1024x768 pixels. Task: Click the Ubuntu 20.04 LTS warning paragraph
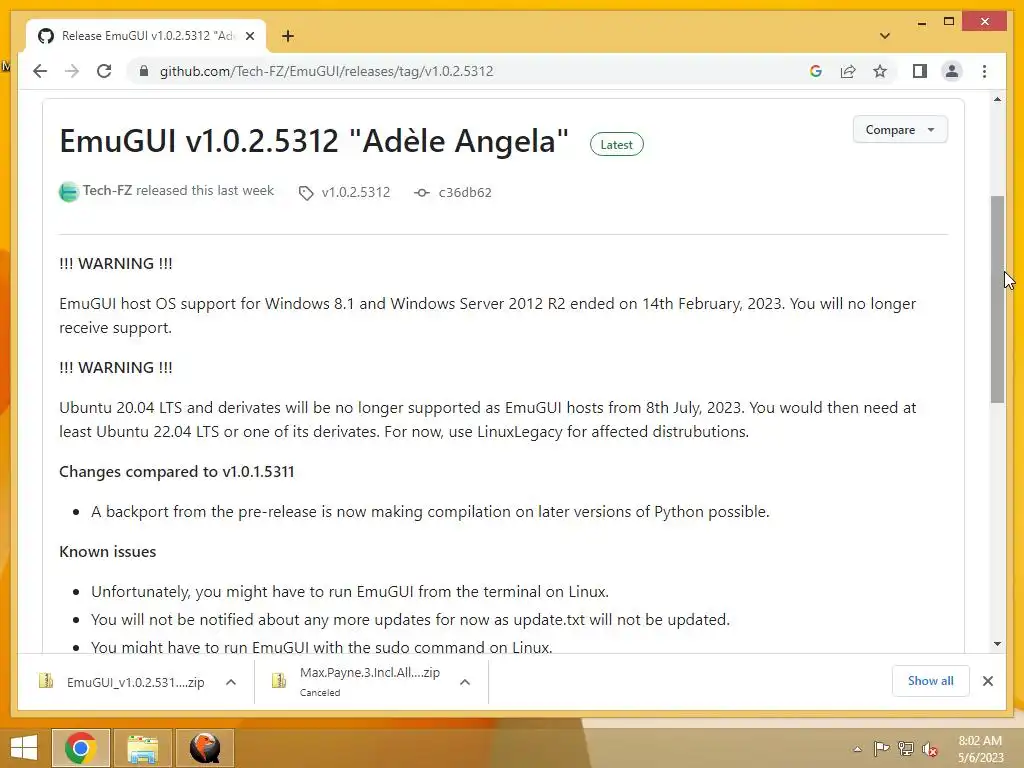487,420
